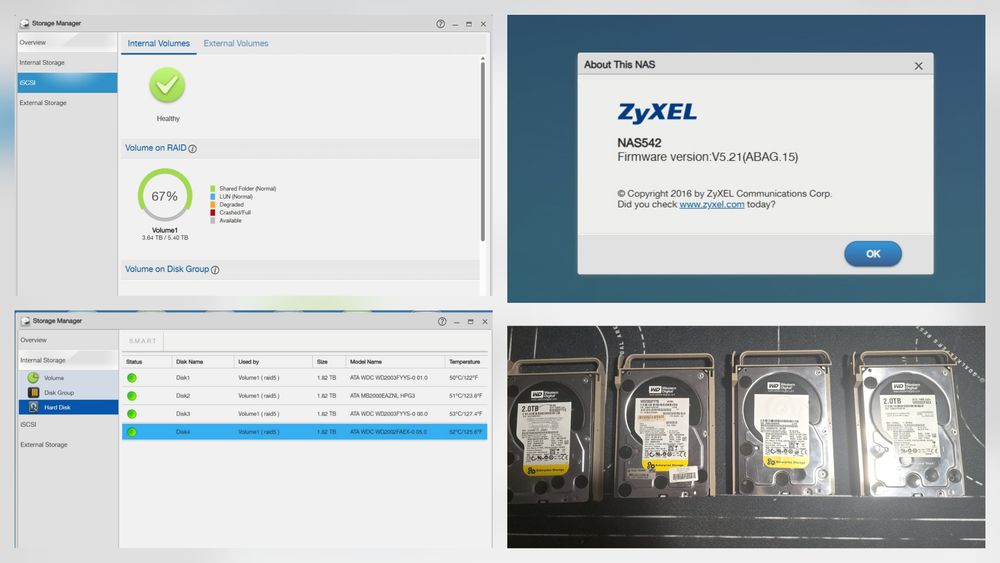Select External Storage in the Internal Volumes window sidebar
1000x563 pixels.
(x=67, y=103)
